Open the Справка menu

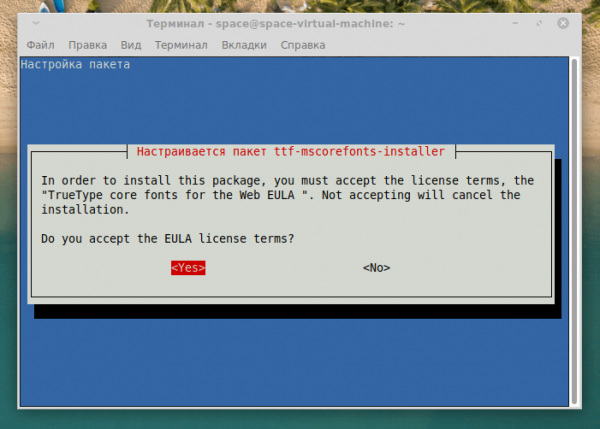pyautogui.click(x=303, y=45)
